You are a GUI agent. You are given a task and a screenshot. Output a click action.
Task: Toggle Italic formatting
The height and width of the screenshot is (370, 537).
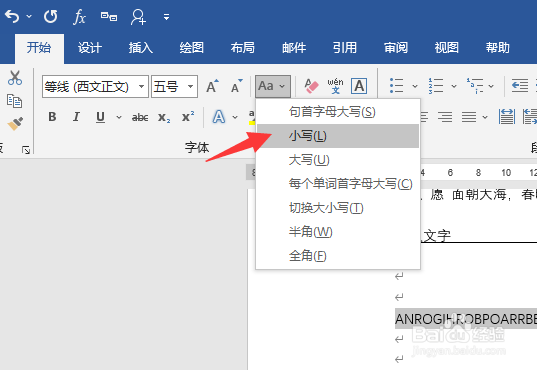coord(76,117)
